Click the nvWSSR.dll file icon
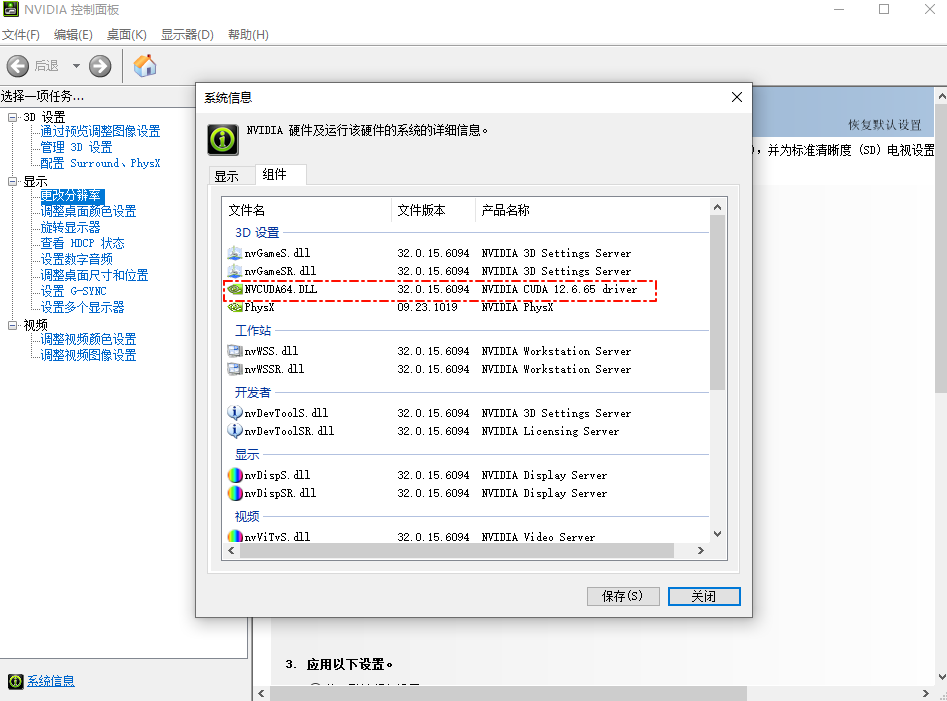Image resolution: width=947 pixels, height=701 pixels. click(x=234, y=369)
